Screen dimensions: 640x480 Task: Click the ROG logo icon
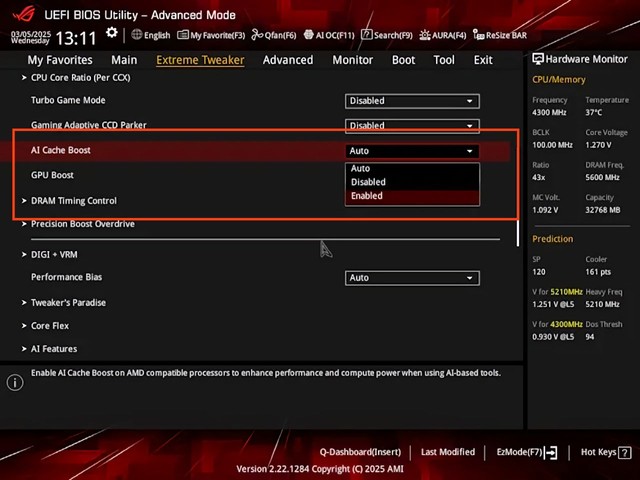[x=24, y=15]
